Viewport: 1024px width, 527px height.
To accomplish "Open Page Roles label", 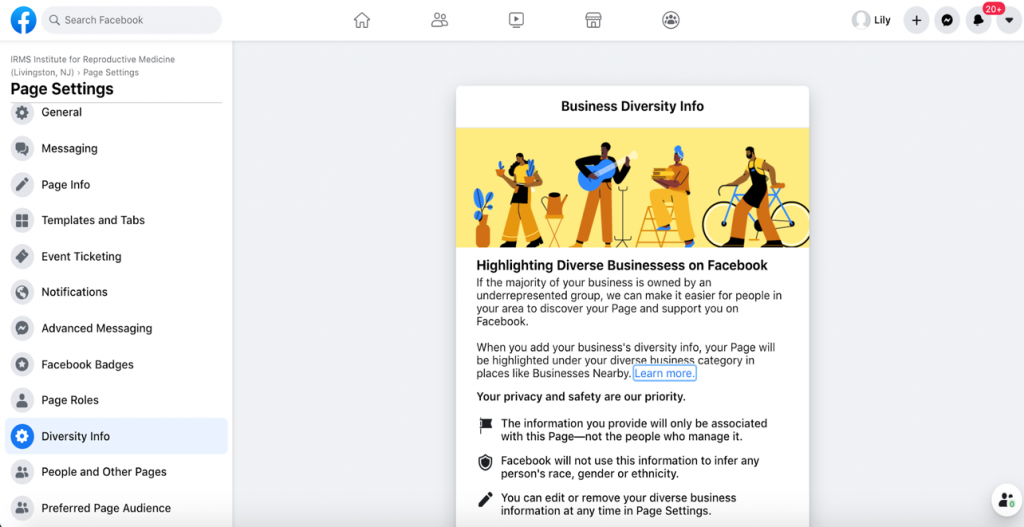I will pos(70,400).
